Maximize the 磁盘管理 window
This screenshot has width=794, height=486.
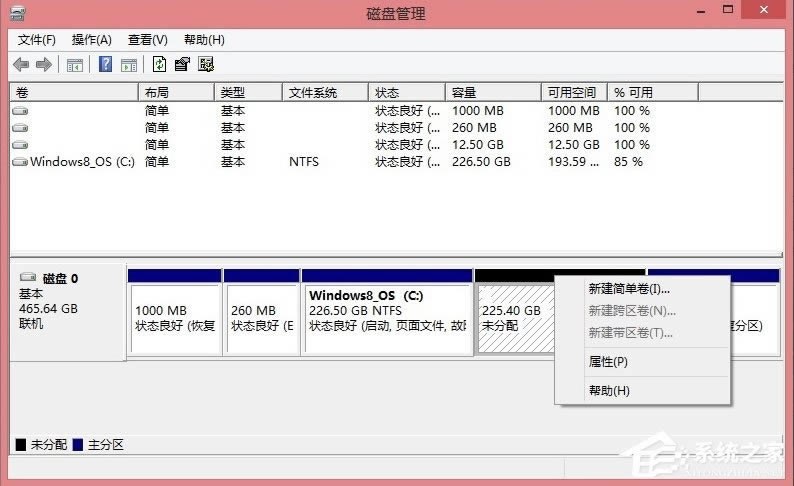[728, 10]
